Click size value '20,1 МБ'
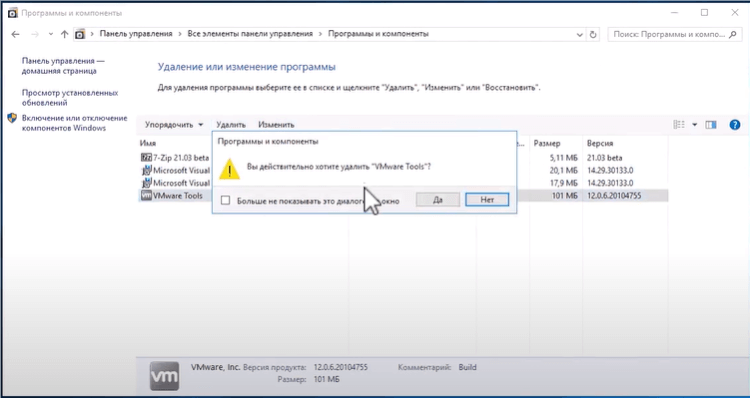This screenshot has height=398, width=750. pos(563,170)
